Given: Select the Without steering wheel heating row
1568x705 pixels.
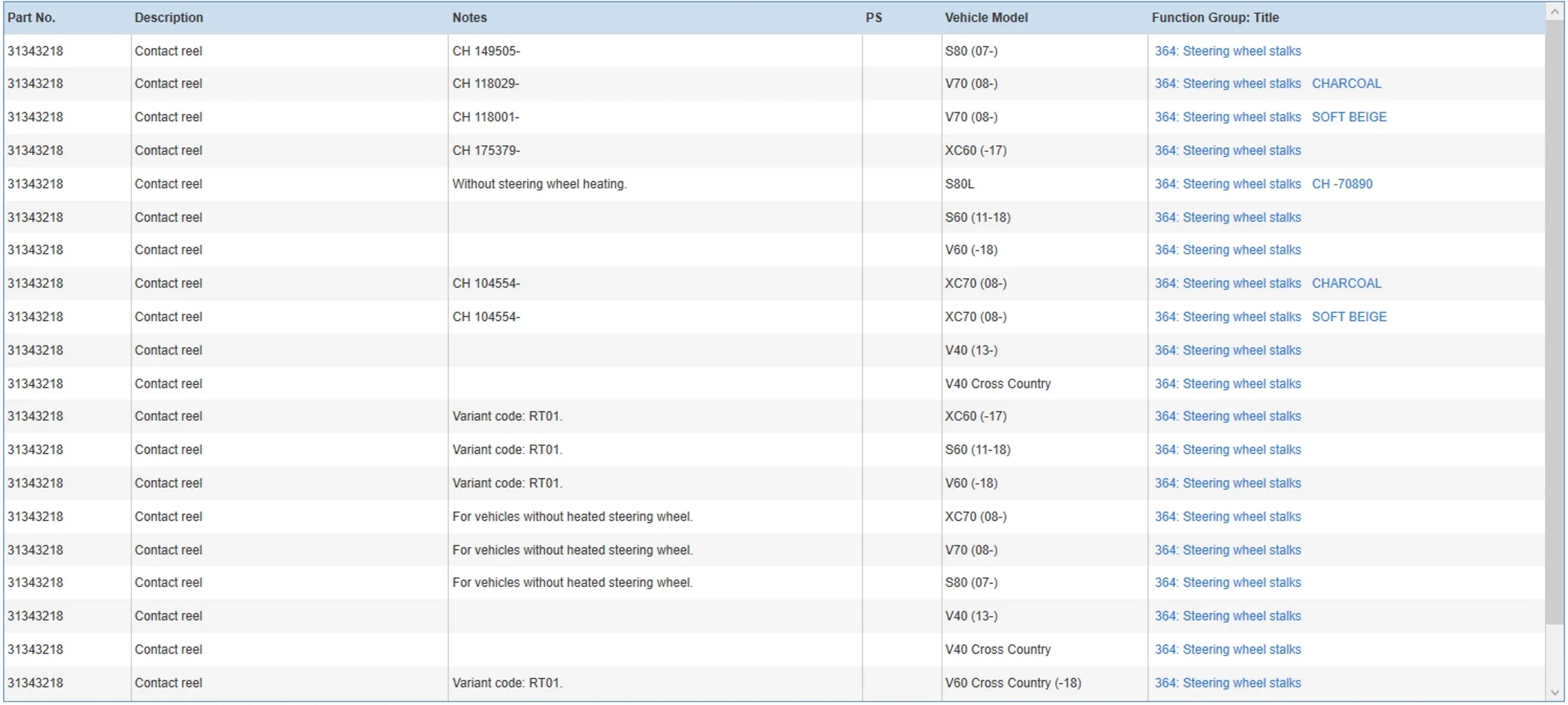Looking at the screenshot, I should pos(539,184).
